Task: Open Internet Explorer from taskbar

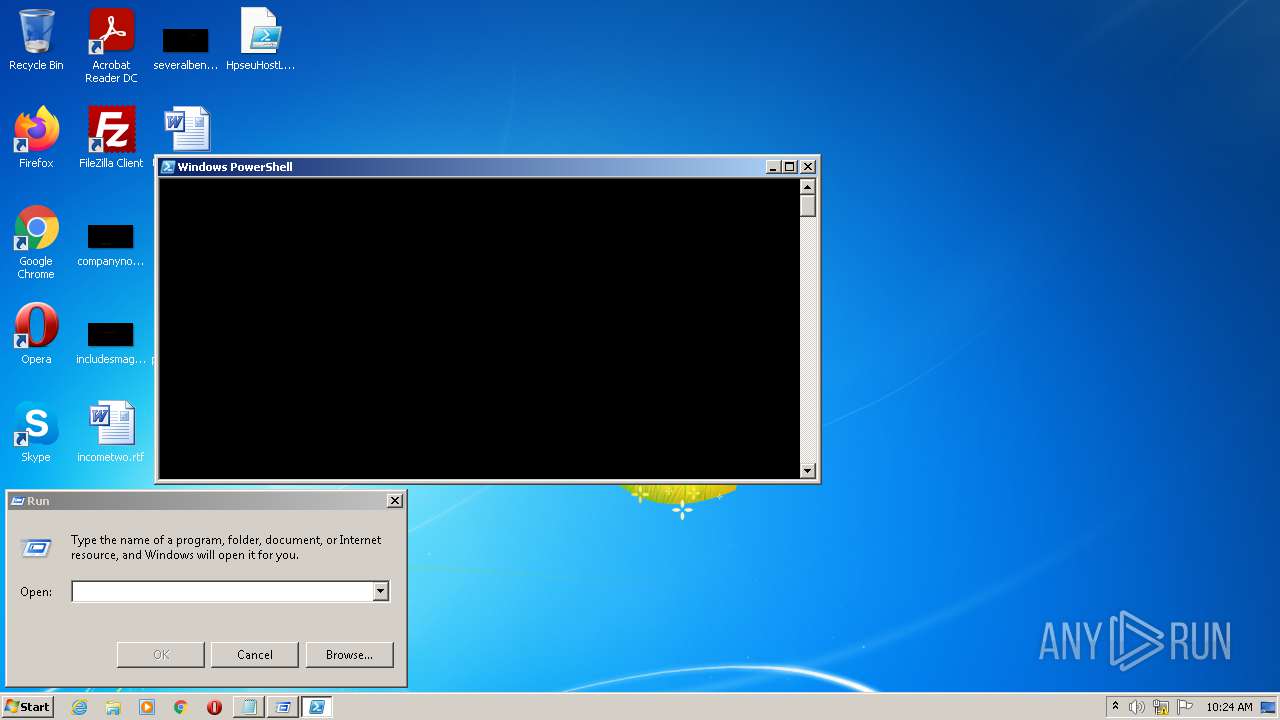Action: pyautogui.click(x=80, y=707)
